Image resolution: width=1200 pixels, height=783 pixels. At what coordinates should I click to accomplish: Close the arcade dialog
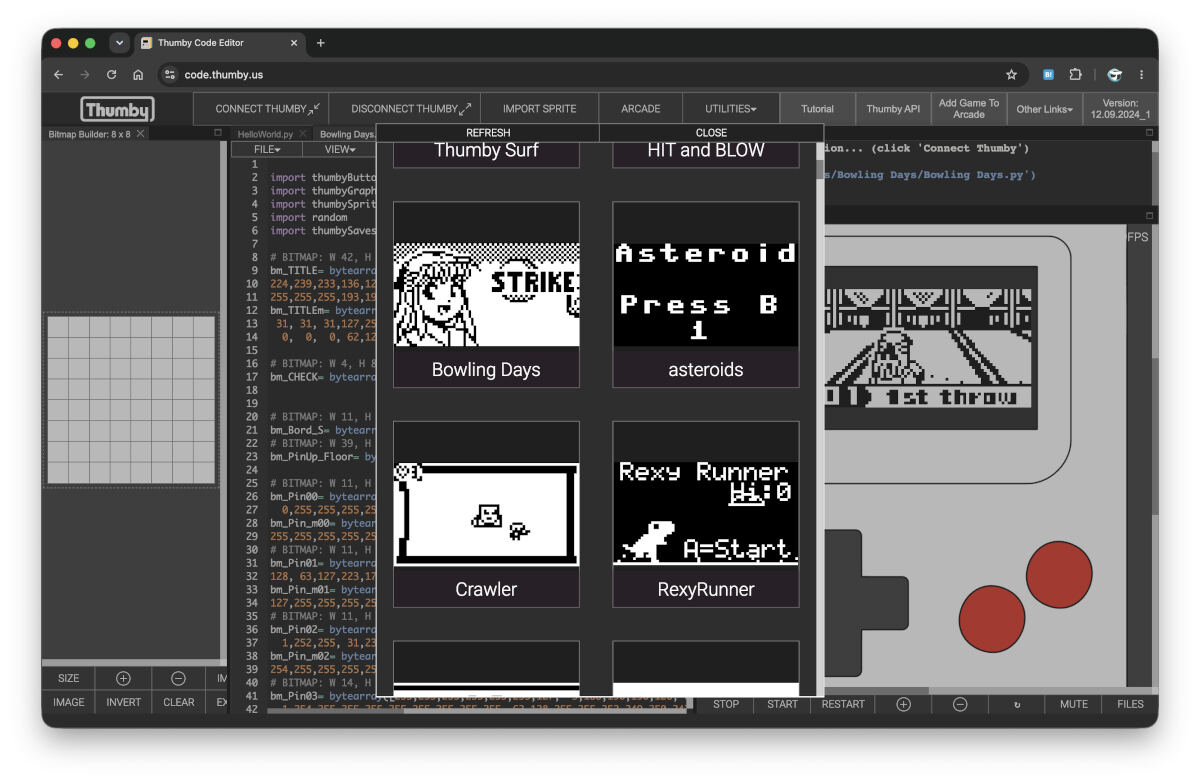tap(711, 132)
